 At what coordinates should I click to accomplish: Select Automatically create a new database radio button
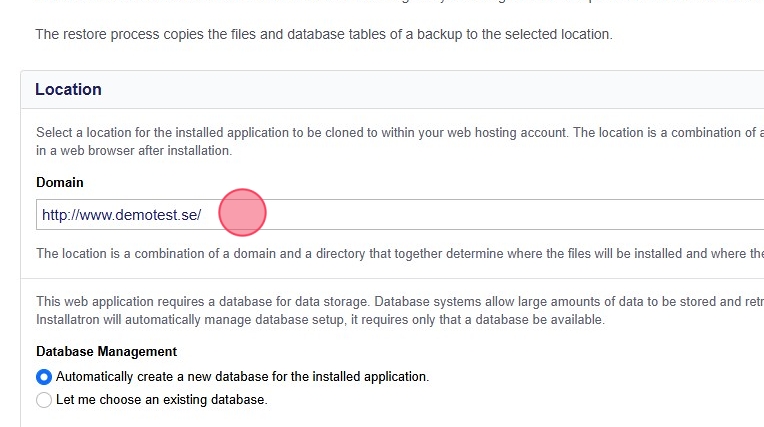tap(44, 377)
